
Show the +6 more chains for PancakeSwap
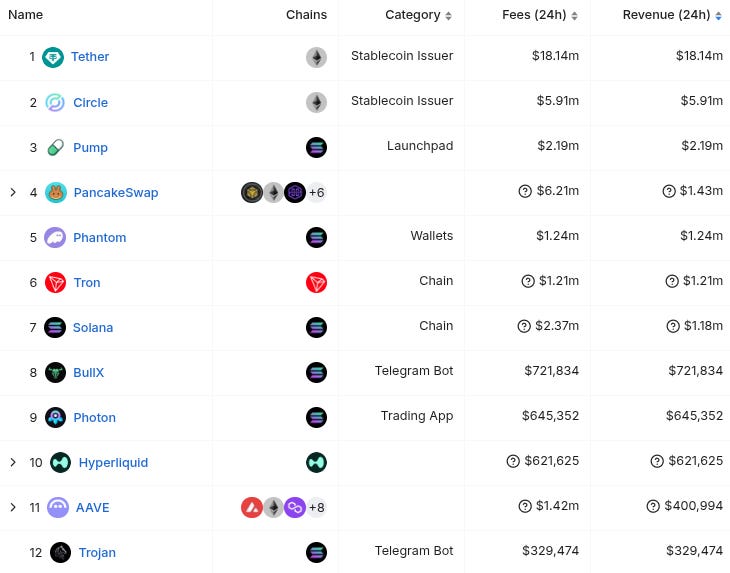click(x=317, y=193)
